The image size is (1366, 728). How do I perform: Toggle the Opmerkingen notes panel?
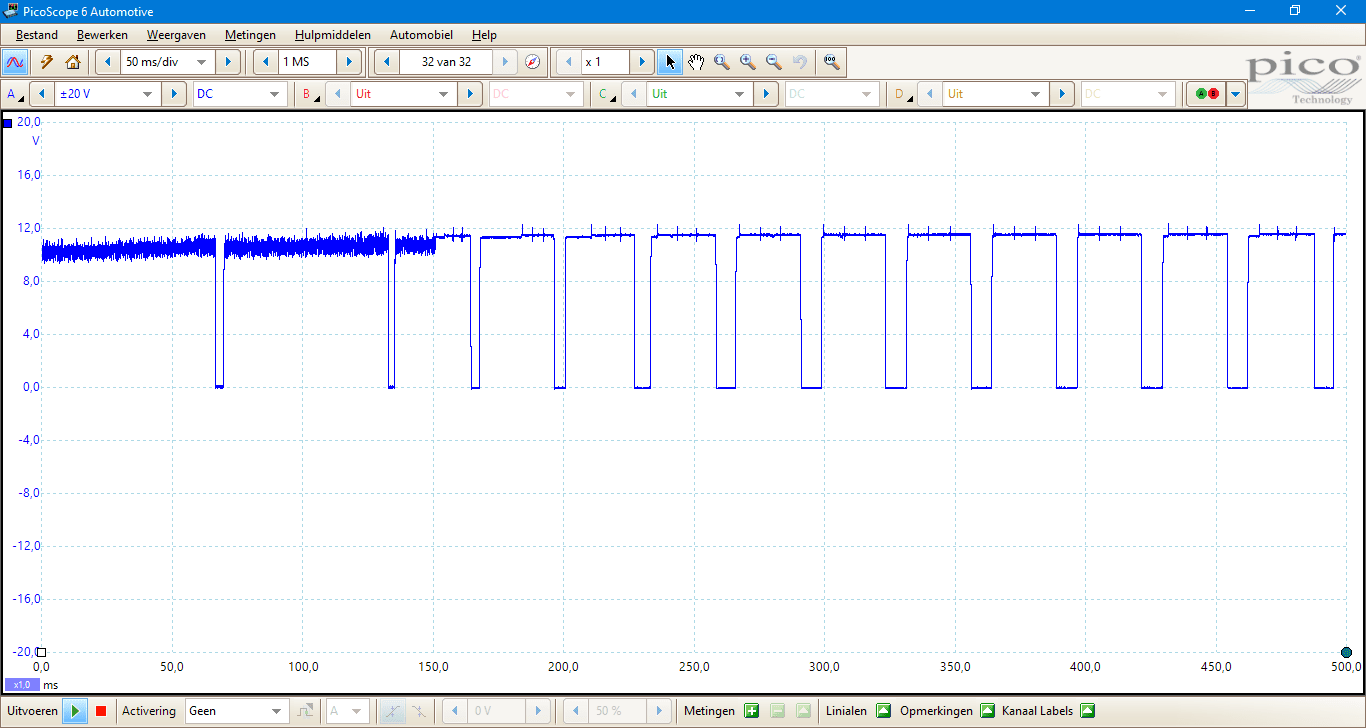pos(987,711)
